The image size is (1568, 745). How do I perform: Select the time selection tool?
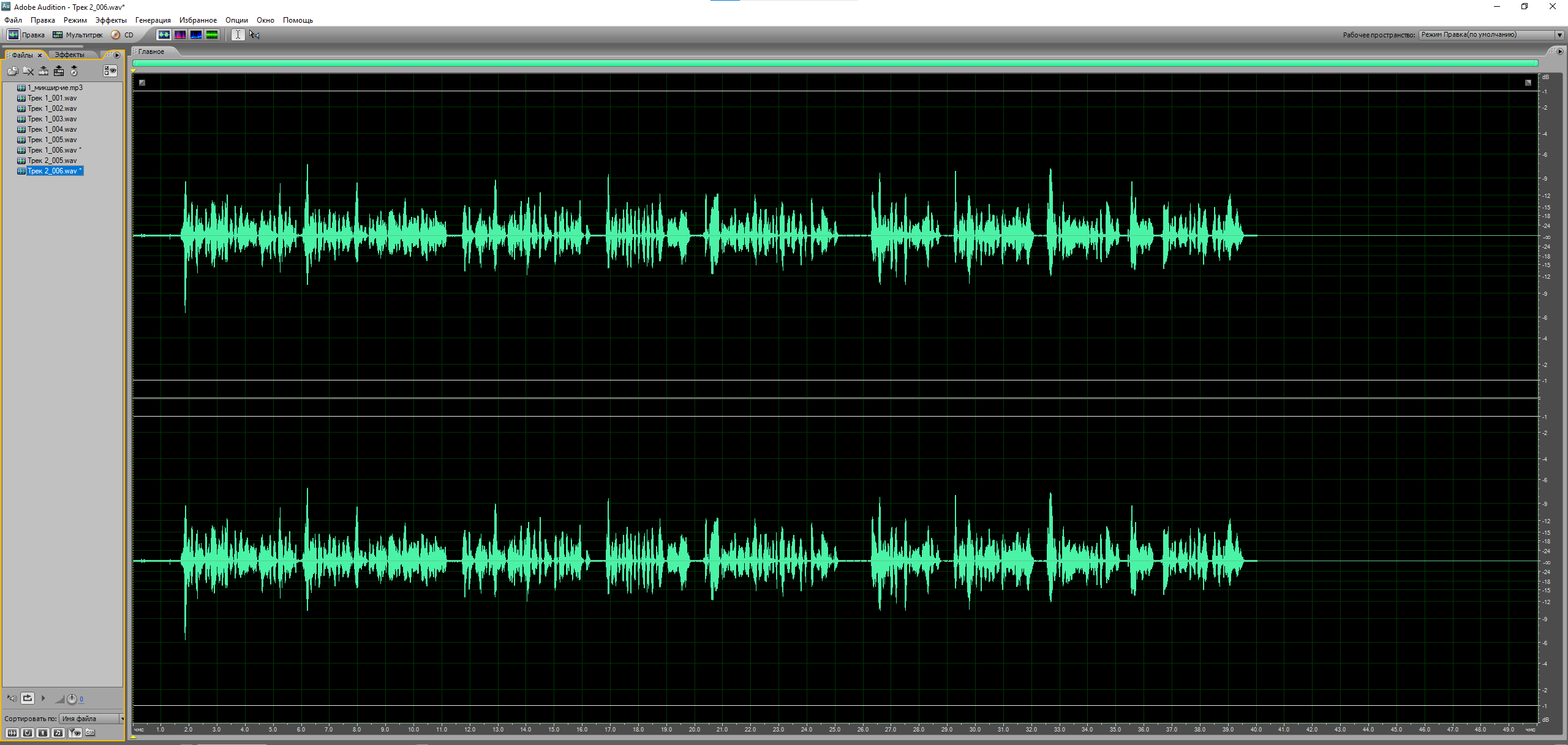(238, 35)
